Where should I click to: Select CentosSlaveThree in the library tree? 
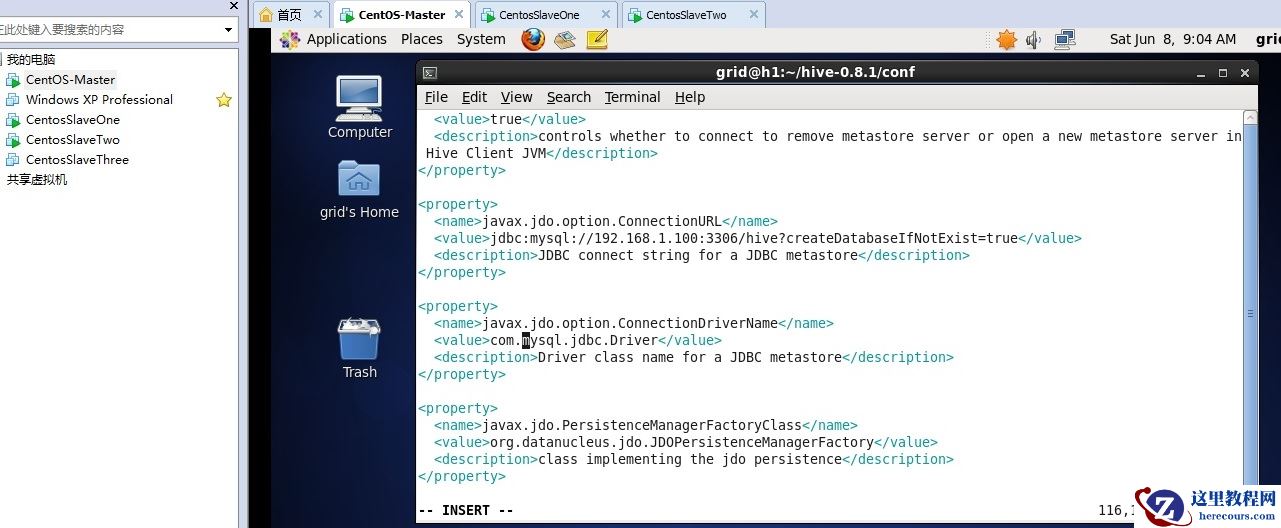click(77, 160)
